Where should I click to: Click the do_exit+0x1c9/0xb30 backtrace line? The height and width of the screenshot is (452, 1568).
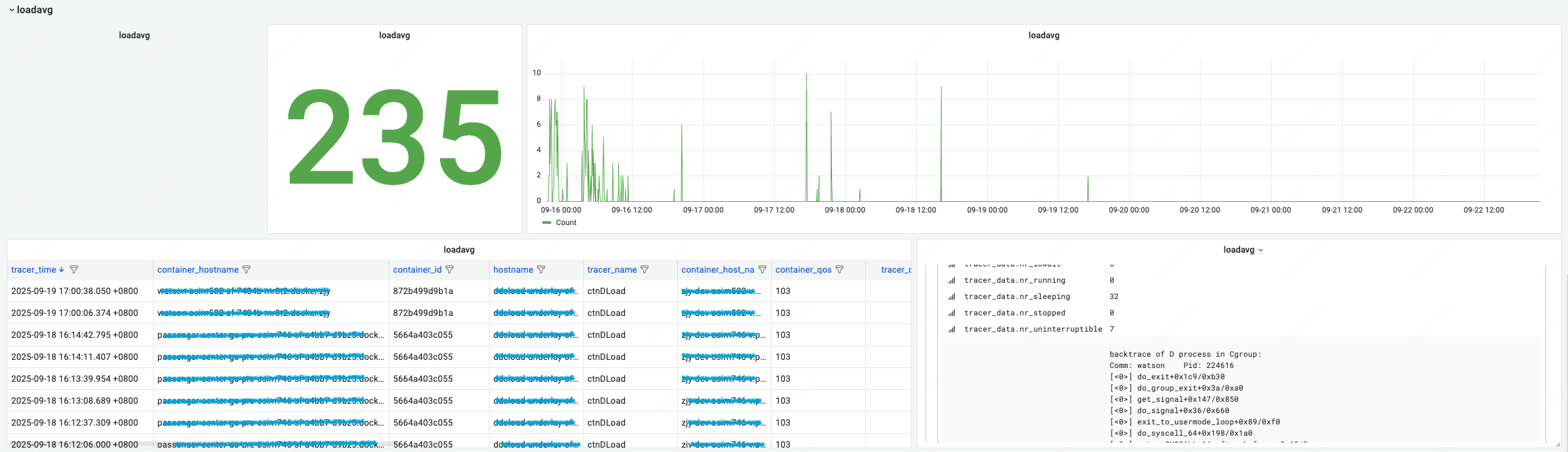coord(1167,377)
